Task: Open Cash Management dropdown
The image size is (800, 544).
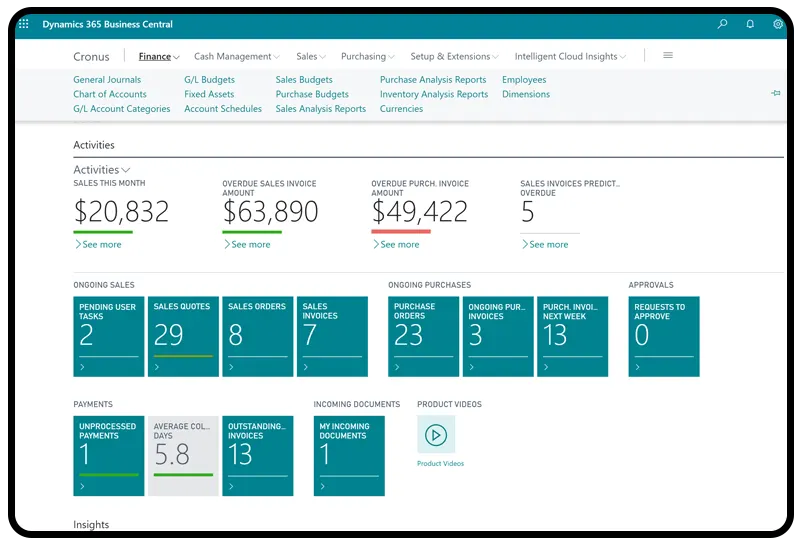Action: click(x=236, y=57)
